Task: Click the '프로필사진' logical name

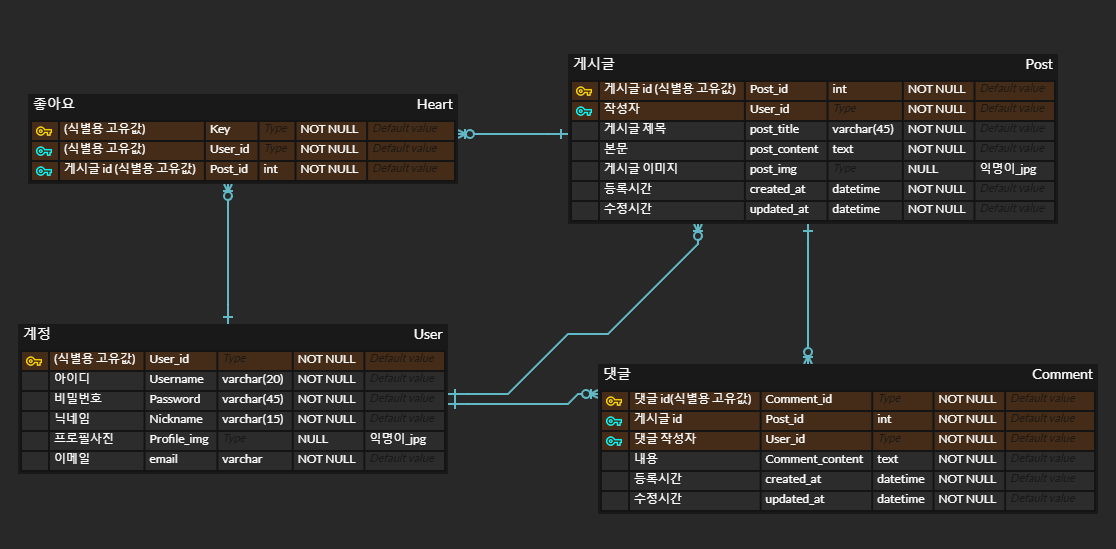Action: tap(83, 439)
